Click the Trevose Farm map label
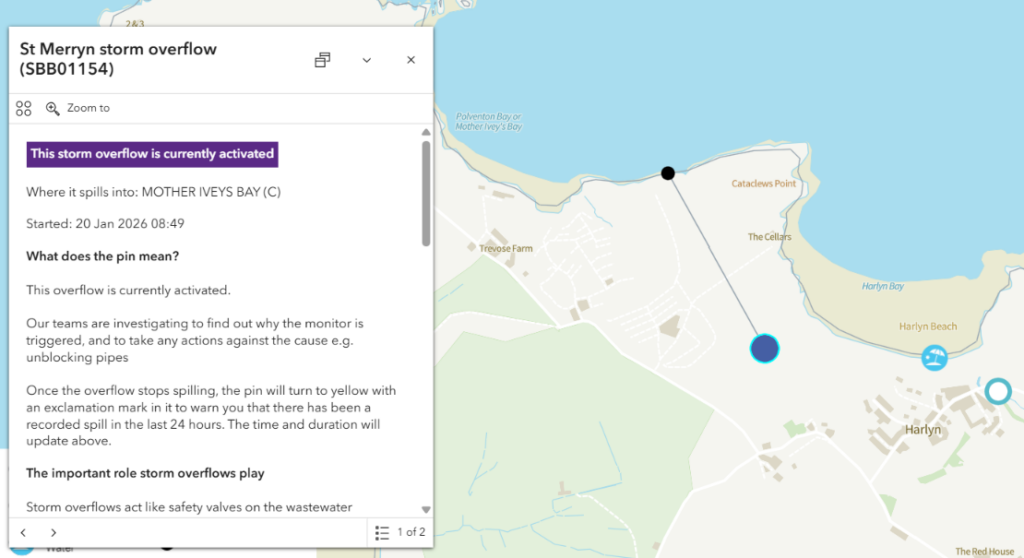This screenshot has height=558, width=1024. coord(508,248)
